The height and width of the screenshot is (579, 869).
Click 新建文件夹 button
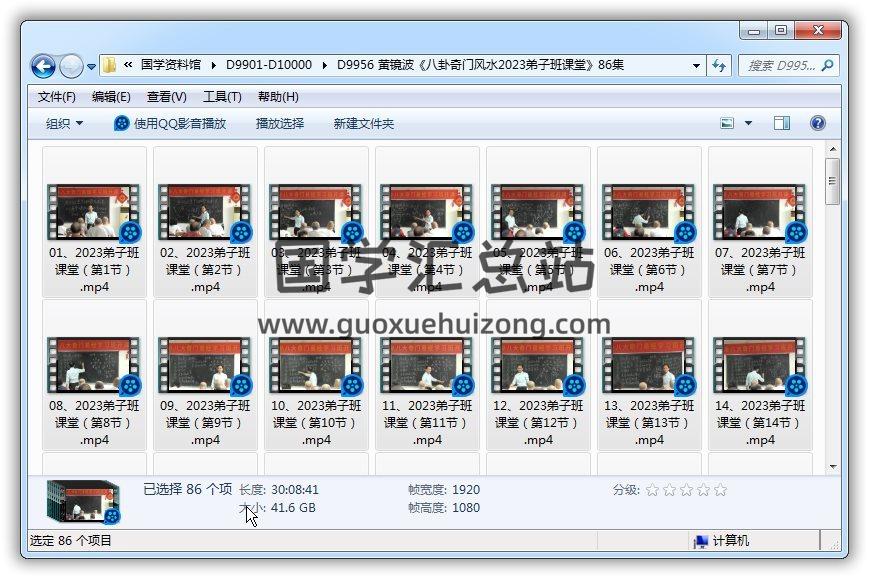pyautogui.click(x=364, y=123)
